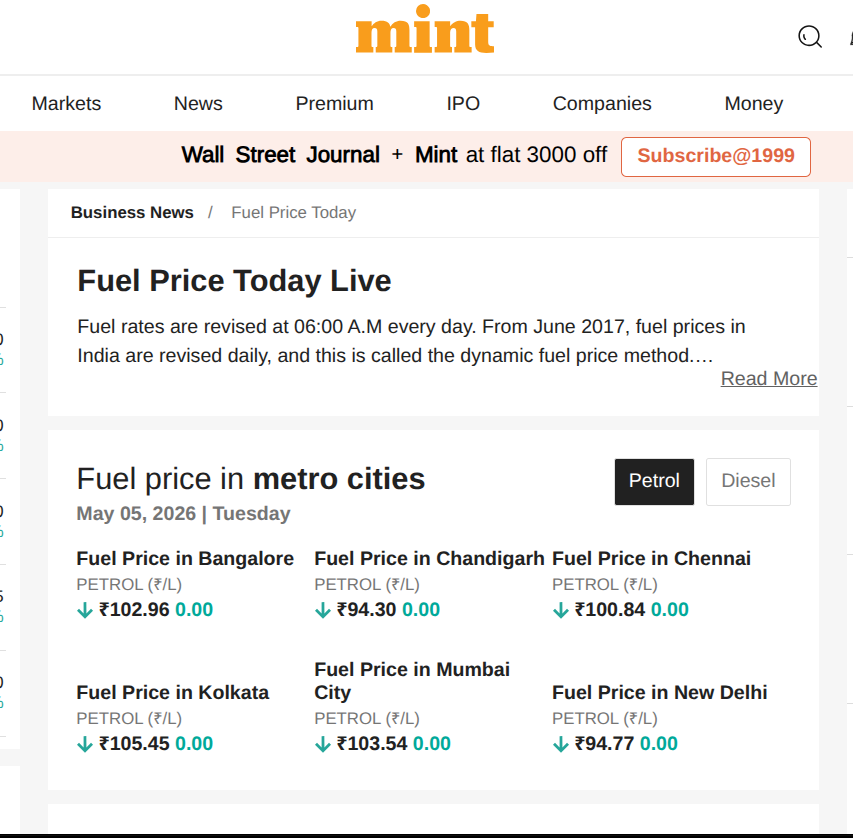Select the Petrol toggle button

pyautogui.click(x=654, y=482)
